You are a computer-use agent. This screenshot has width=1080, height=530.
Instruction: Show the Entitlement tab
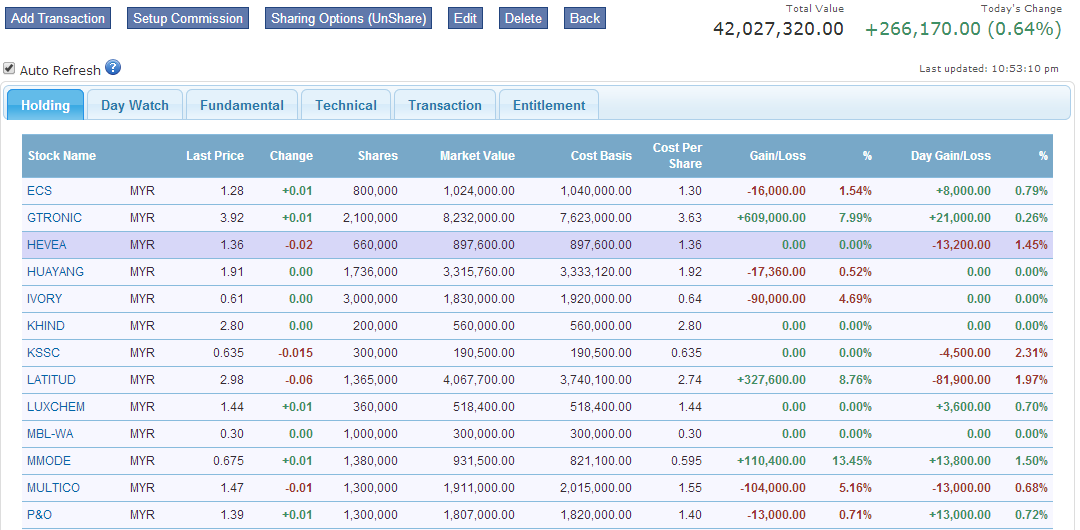549,105
